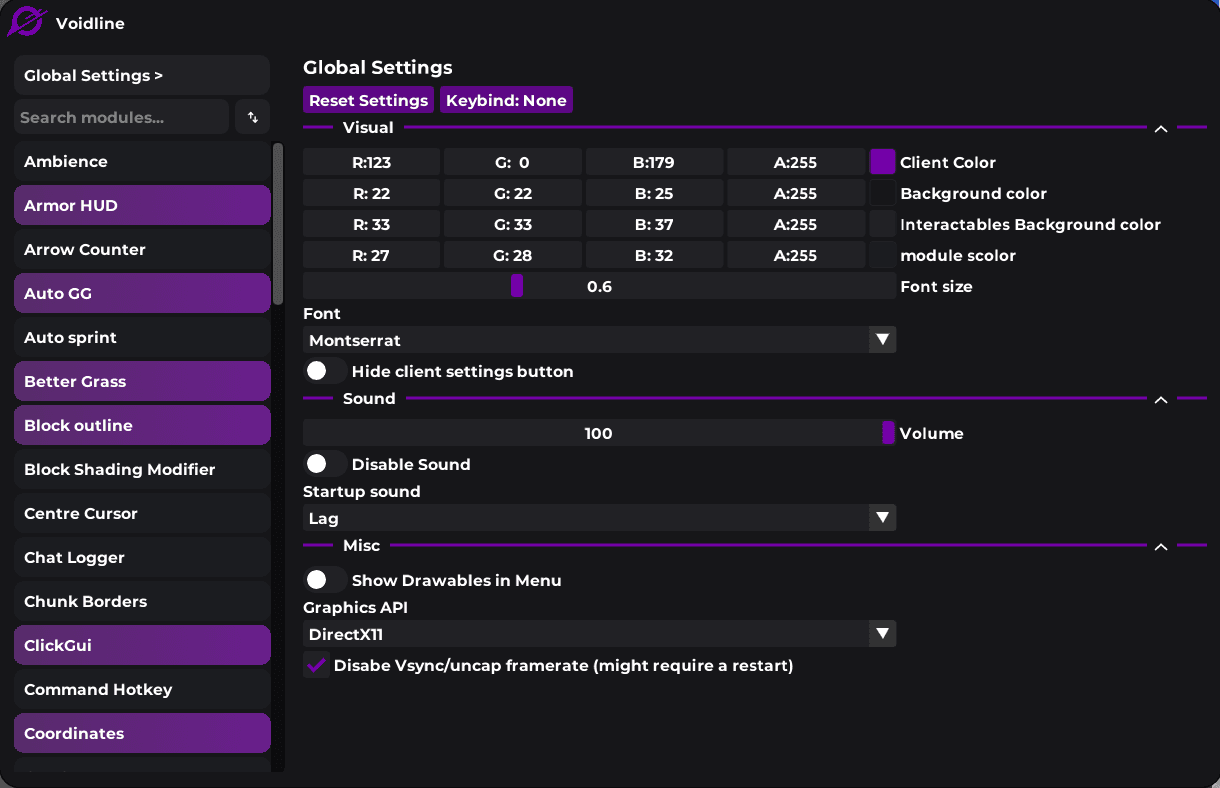Screen dimensions: 1220x788
Task: Select Block Shading Modifier module
Action: point(142,469)
